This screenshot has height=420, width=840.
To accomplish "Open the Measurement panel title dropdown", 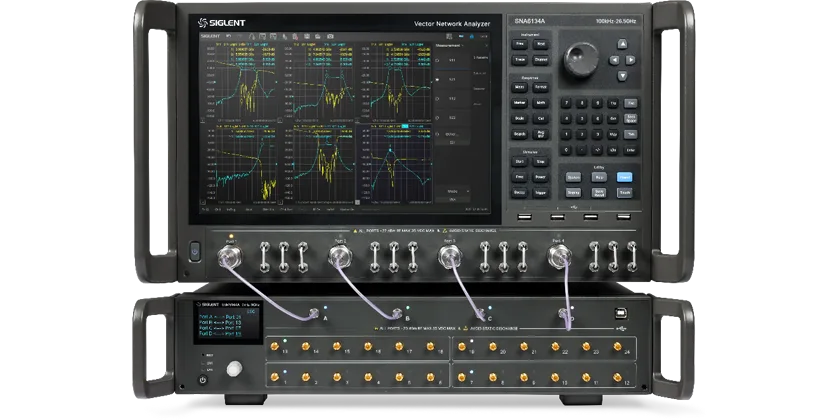I will pos(449,46).
